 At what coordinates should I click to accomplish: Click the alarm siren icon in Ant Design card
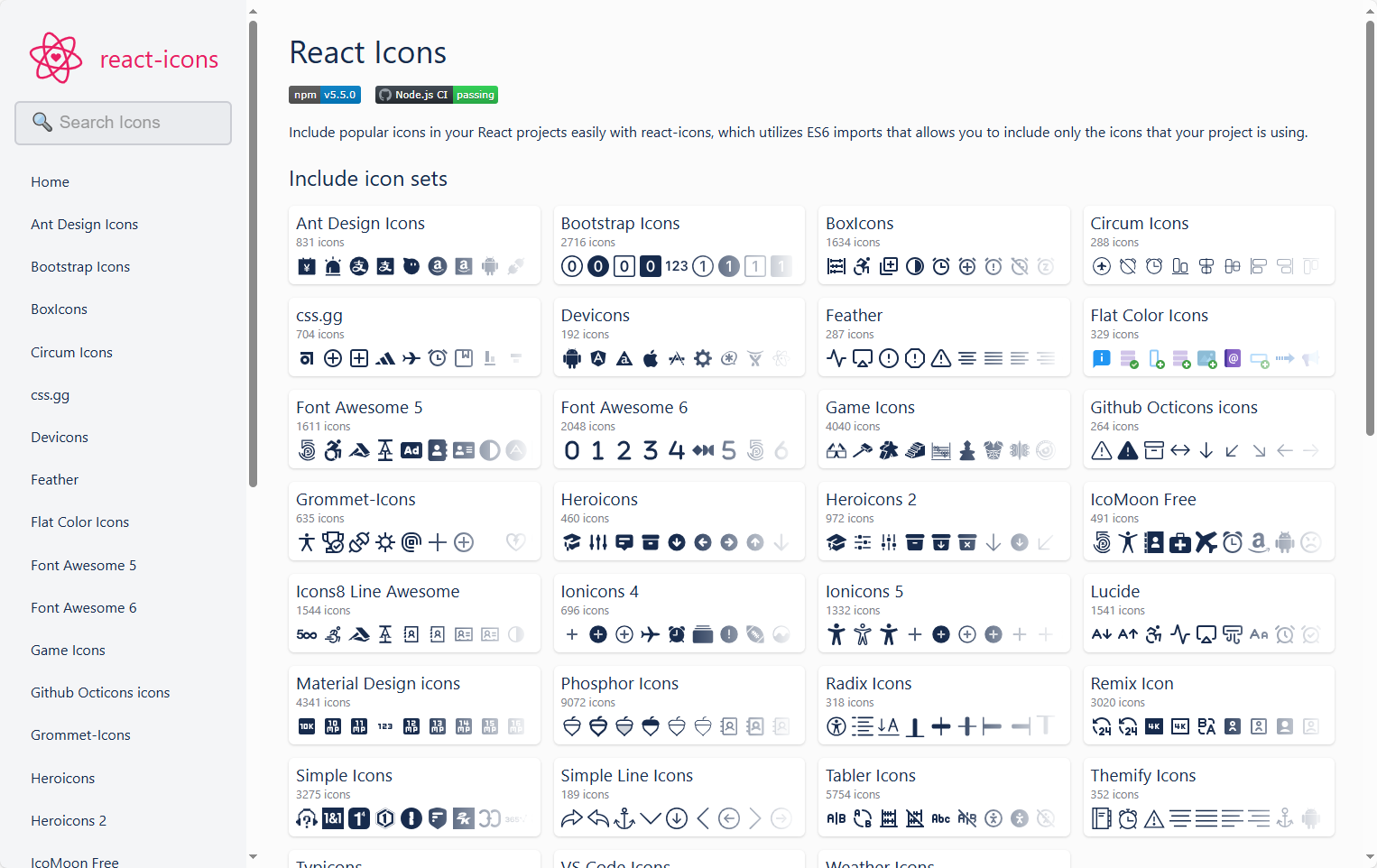[333, 266]
